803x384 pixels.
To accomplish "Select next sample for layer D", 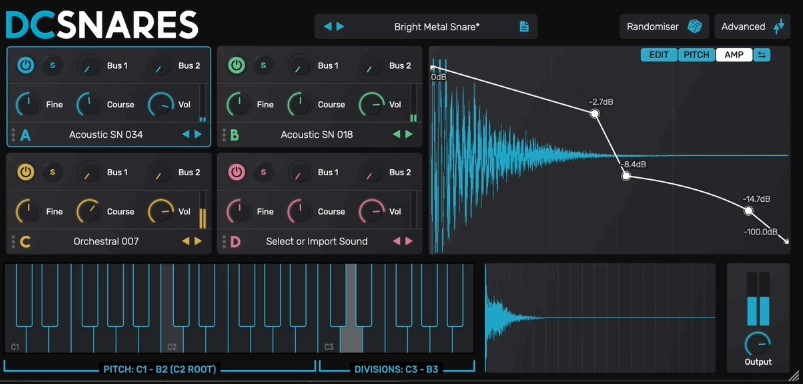I will pyautogui.click(x=409, y=241).
